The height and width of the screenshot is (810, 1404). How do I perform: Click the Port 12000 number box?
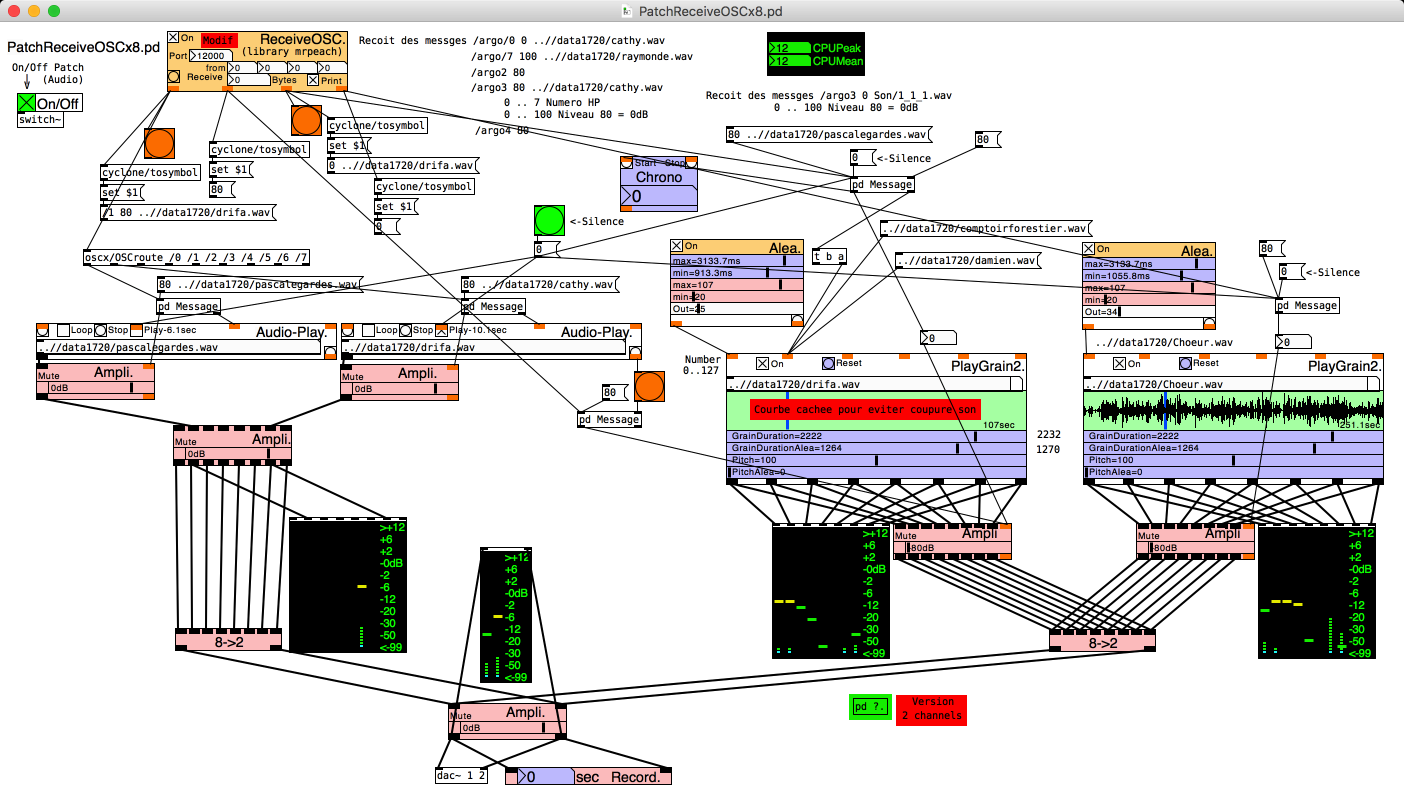coord(209,56)
